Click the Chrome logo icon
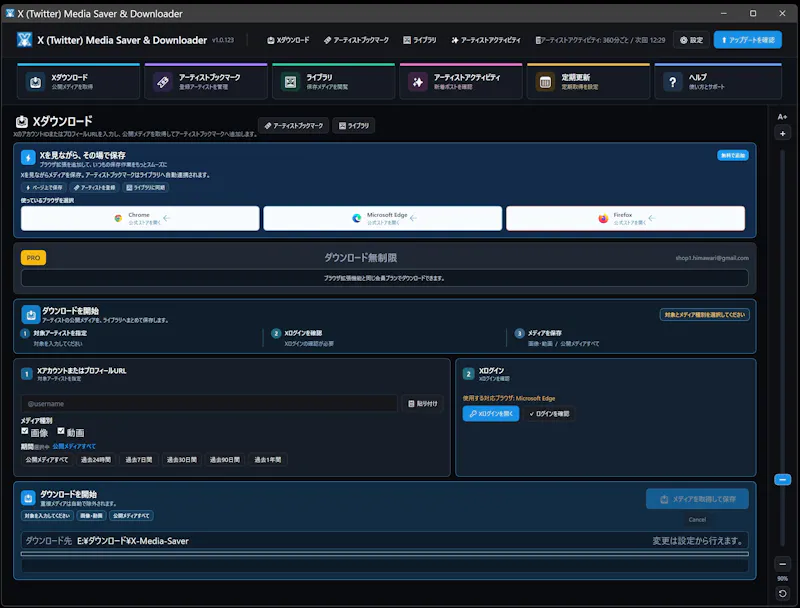This screenshot has height=608, width=800. pos(118,218)
